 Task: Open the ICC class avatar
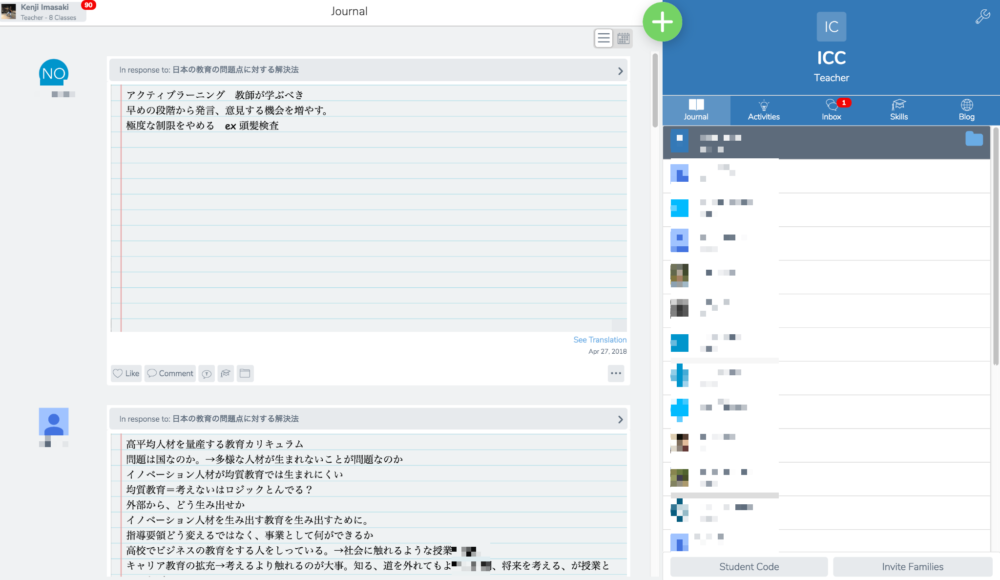tap(831, 27)
